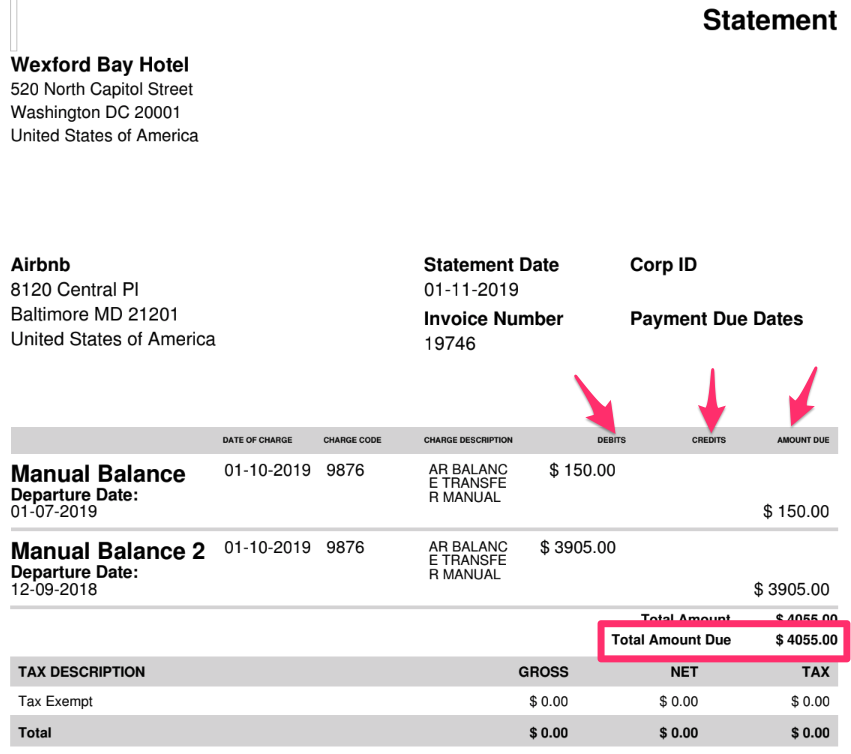Viewport: 851px width, 754px height.
Task: Select invoice number 19746
Action: 449,344
